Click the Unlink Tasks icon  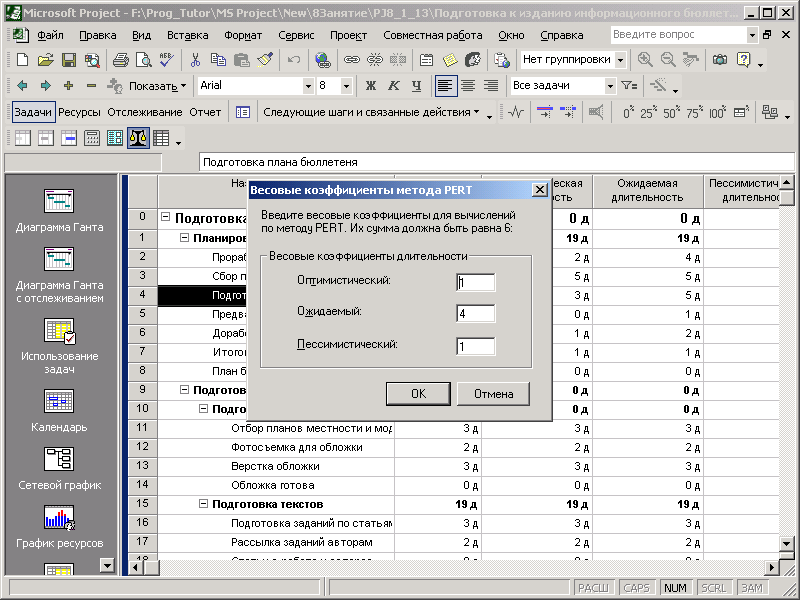[374, 60]
